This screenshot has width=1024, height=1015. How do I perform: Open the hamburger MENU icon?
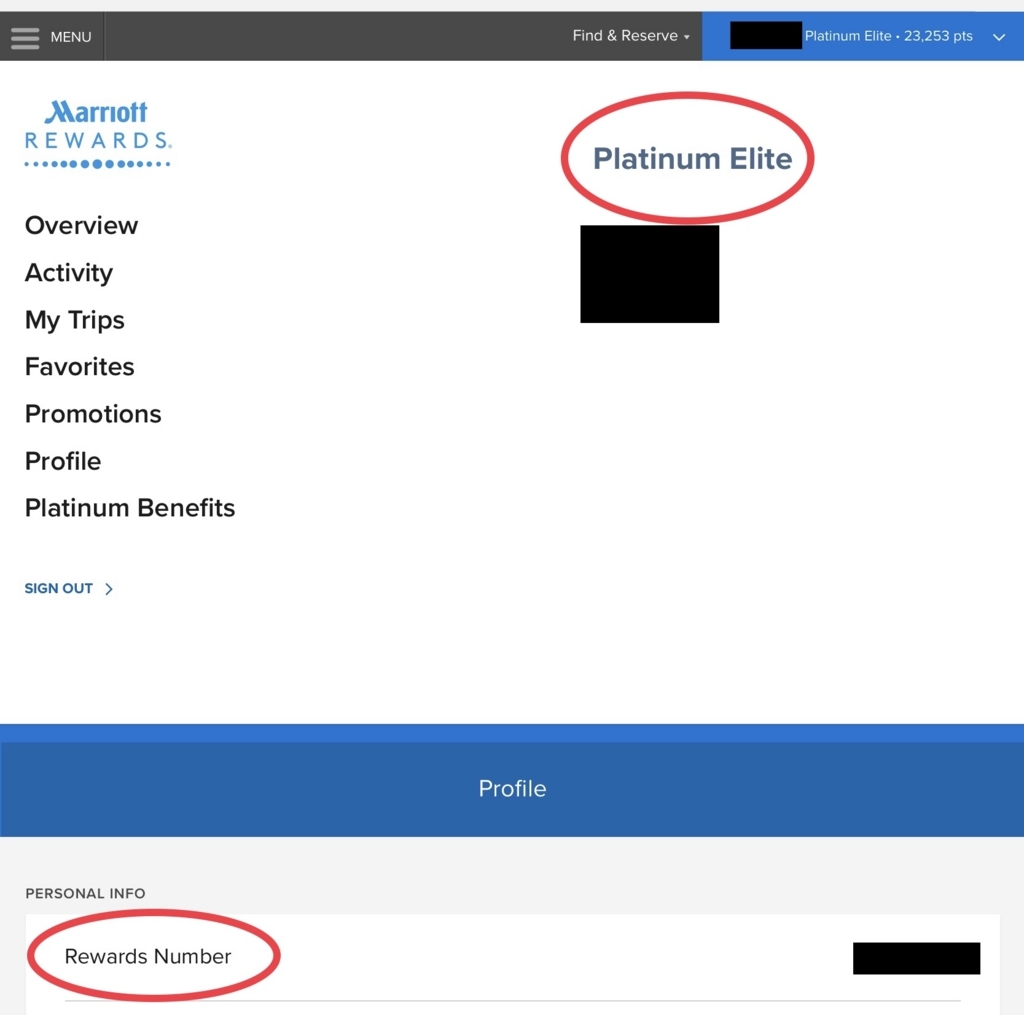[x=25, y=38]
